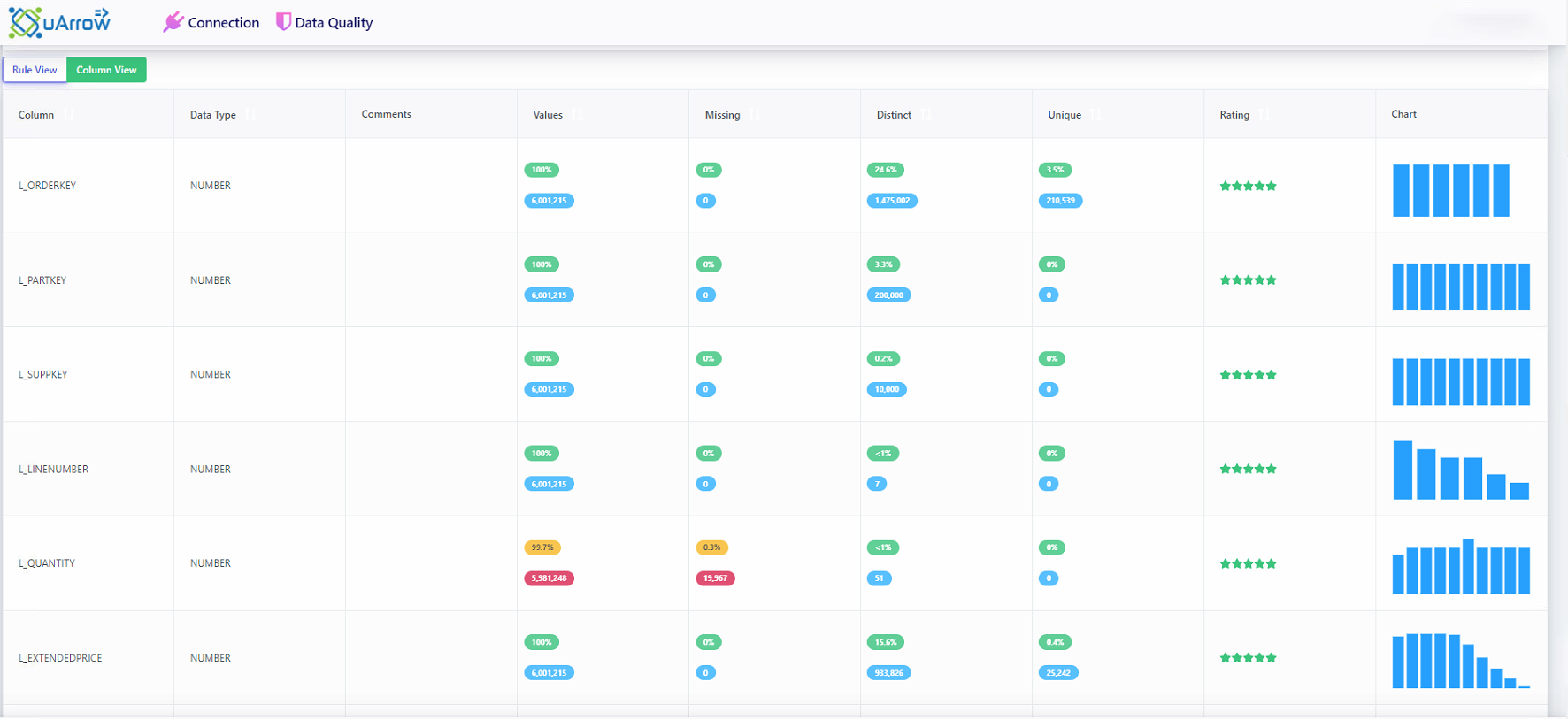Click the L_EXTENDEDPRICE histogram chart
The height and width of the screenshot is (719, 1568).
(1460, 660)
